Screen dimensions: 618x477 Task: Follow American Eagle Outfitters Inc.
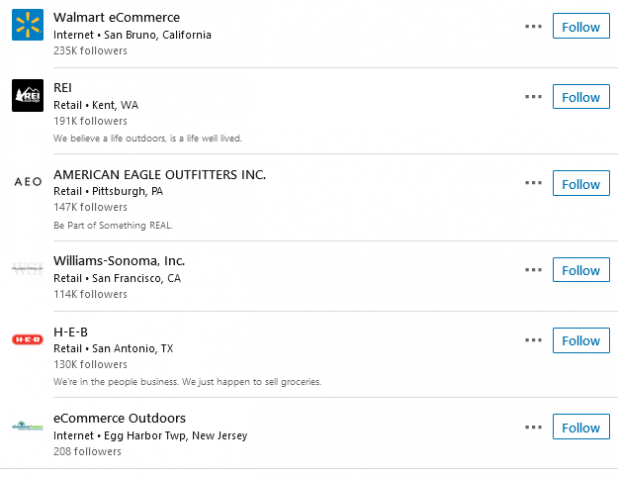(x=581, y=183)
